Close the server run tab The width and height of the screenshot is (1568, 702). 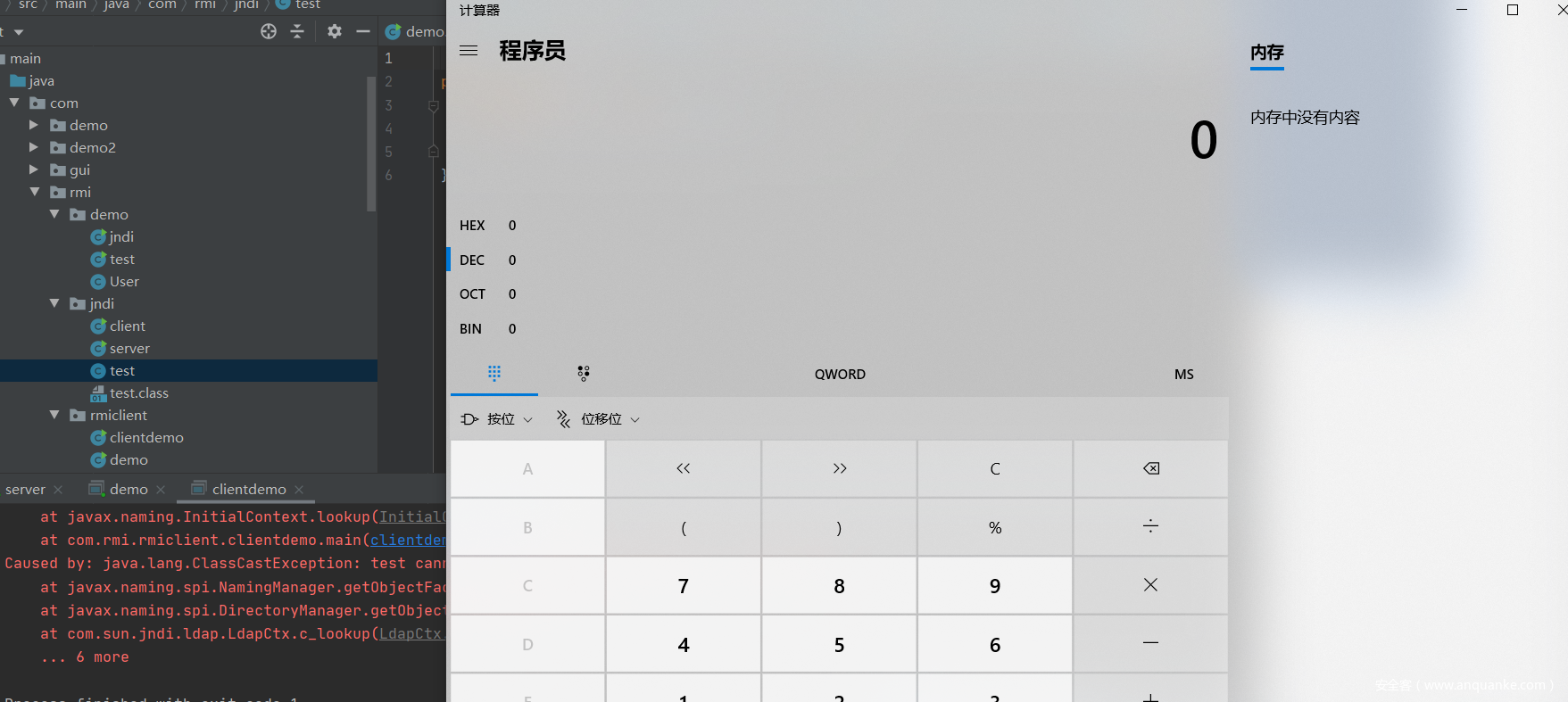[58, 490]
